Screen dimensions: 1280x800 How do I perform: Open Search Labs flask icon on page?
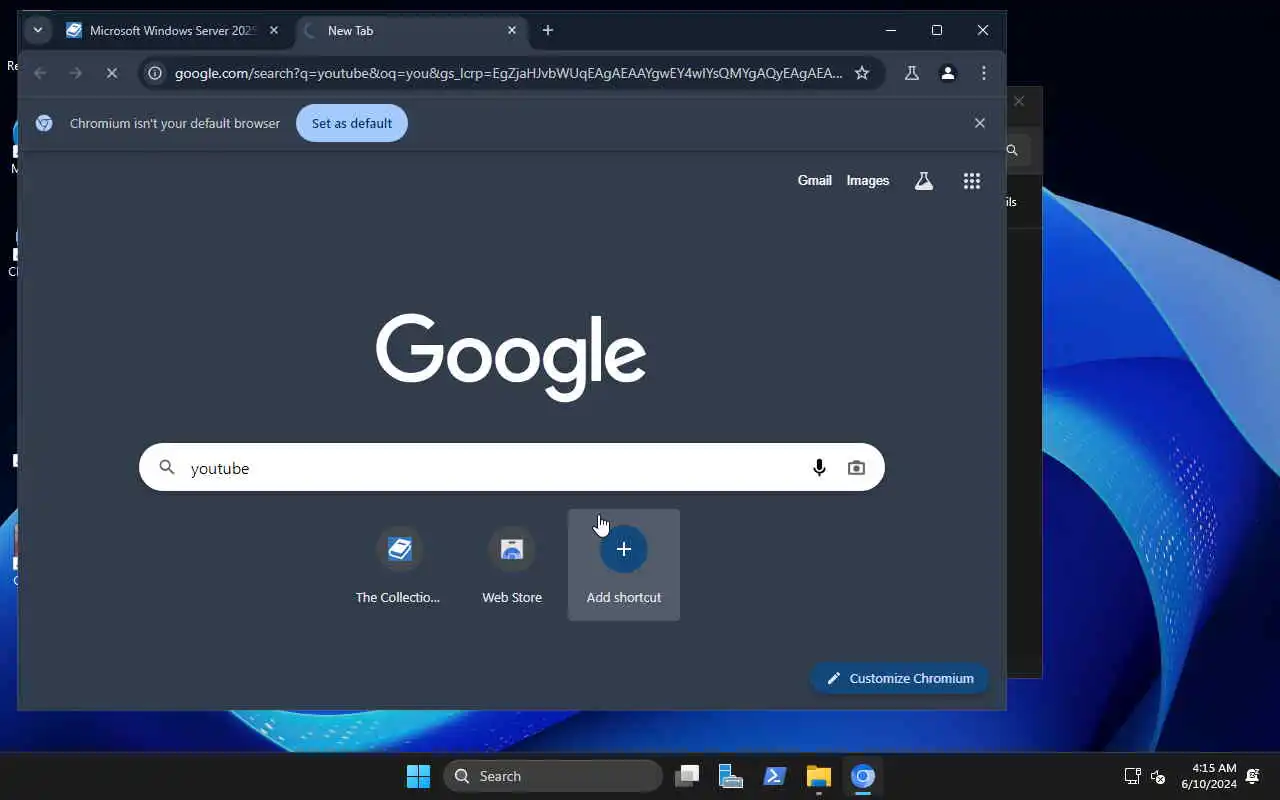point(923,181)
